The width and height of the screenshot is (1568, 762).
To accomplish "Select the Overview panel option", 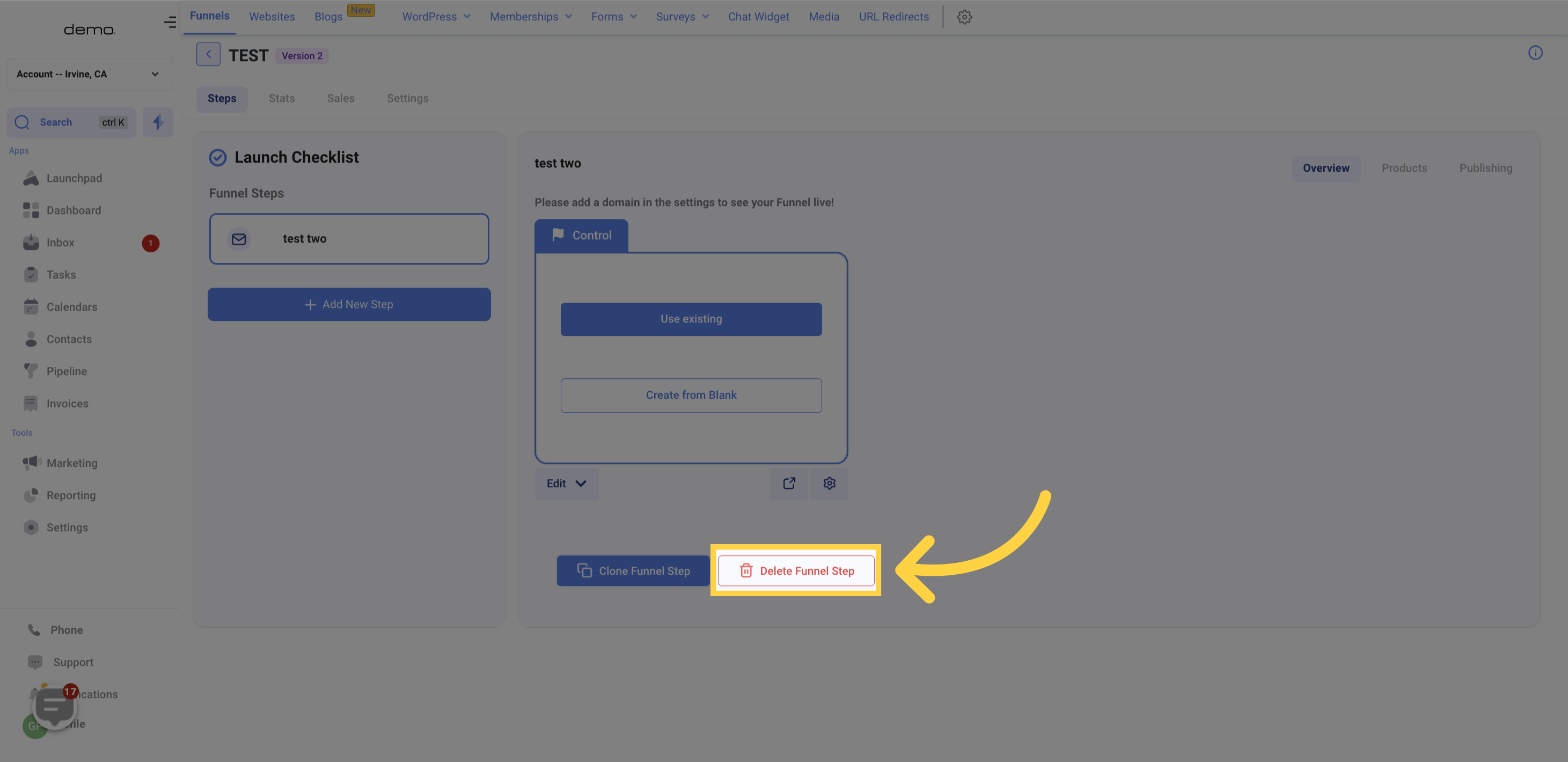I will tap(1326, 168).
